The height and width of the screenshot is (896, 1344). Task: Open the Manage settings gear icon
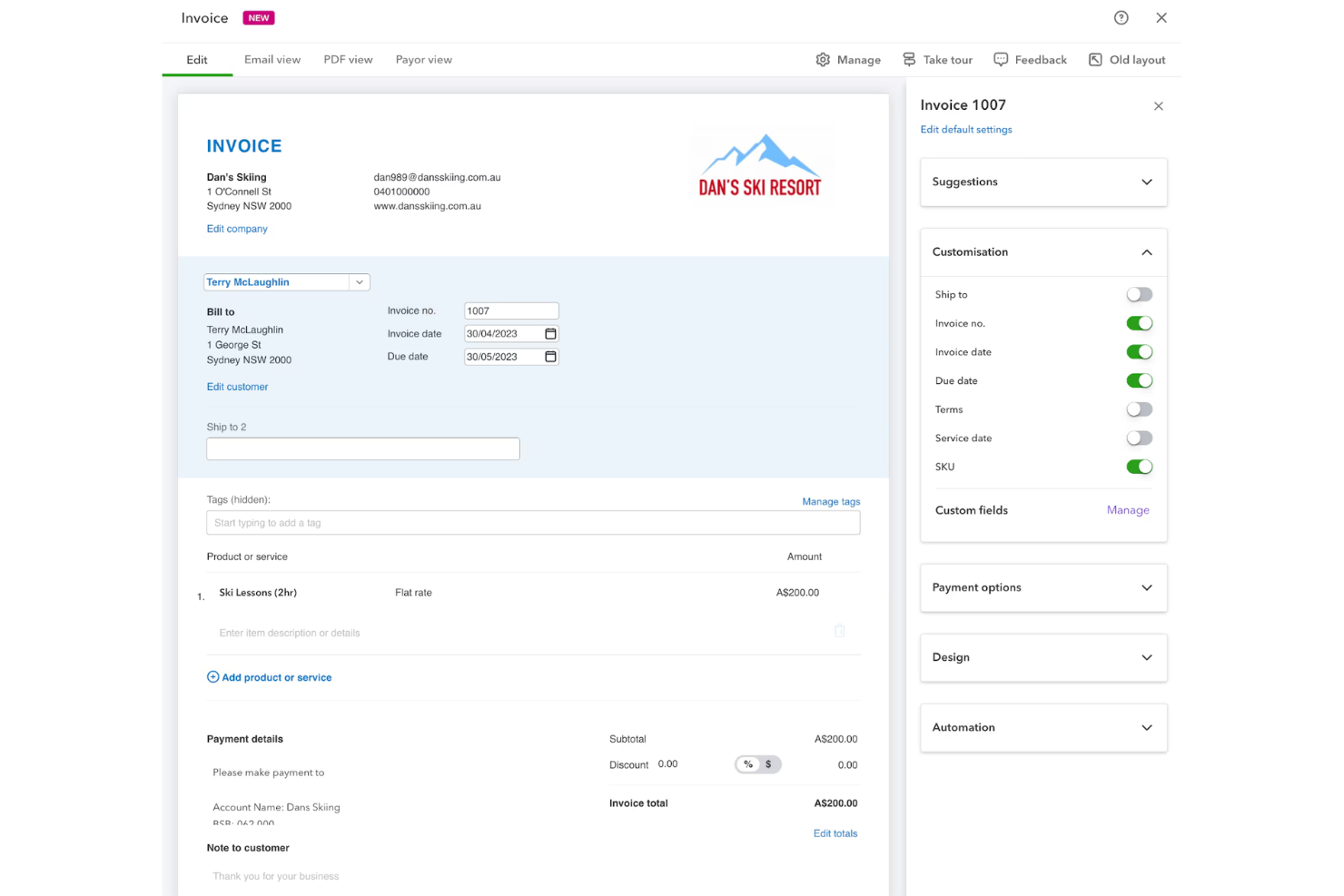pos(823,59)
